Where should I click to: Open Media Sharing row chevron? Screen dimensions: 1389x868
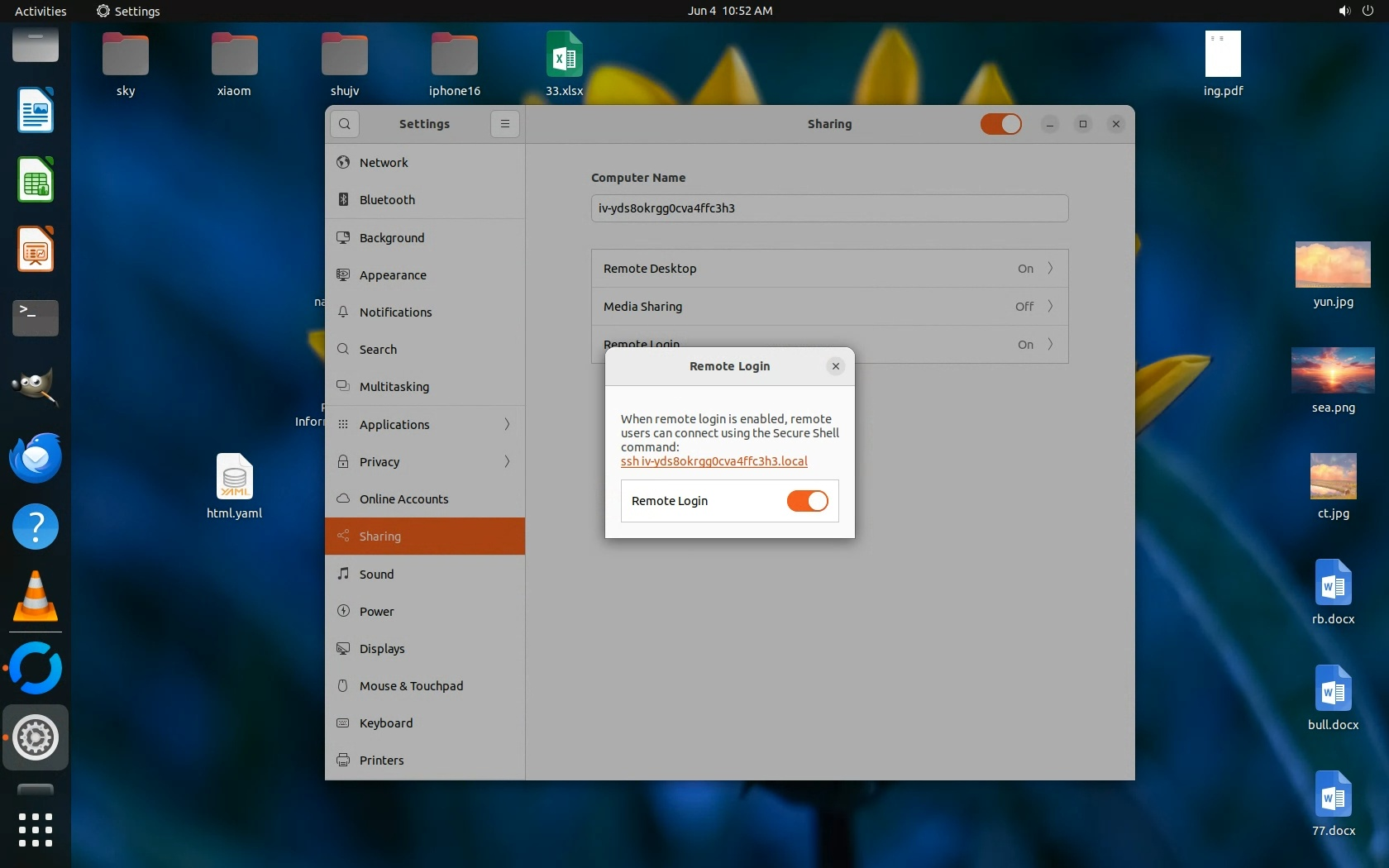[x=1050, y=307]
